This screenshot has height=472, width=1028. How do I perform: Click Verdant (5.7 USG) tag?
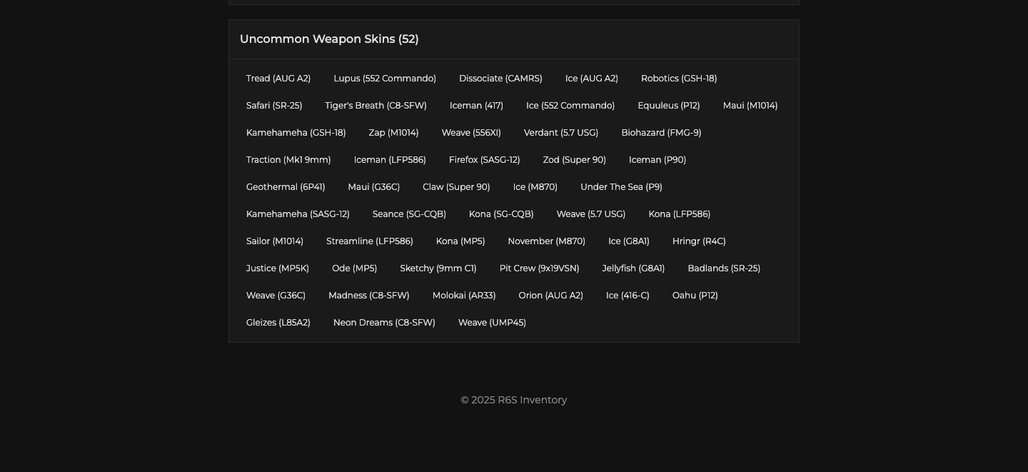pyautogui.click(x=561, y=132)
